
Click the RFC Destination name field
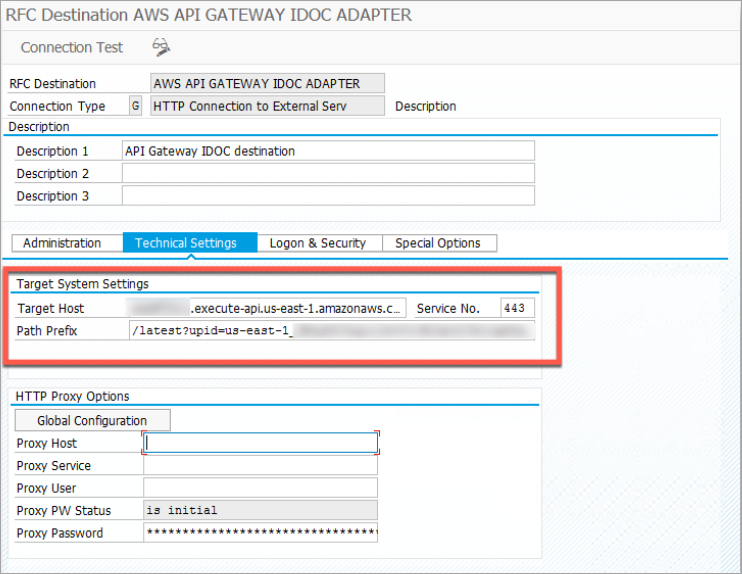coord(267,83)
